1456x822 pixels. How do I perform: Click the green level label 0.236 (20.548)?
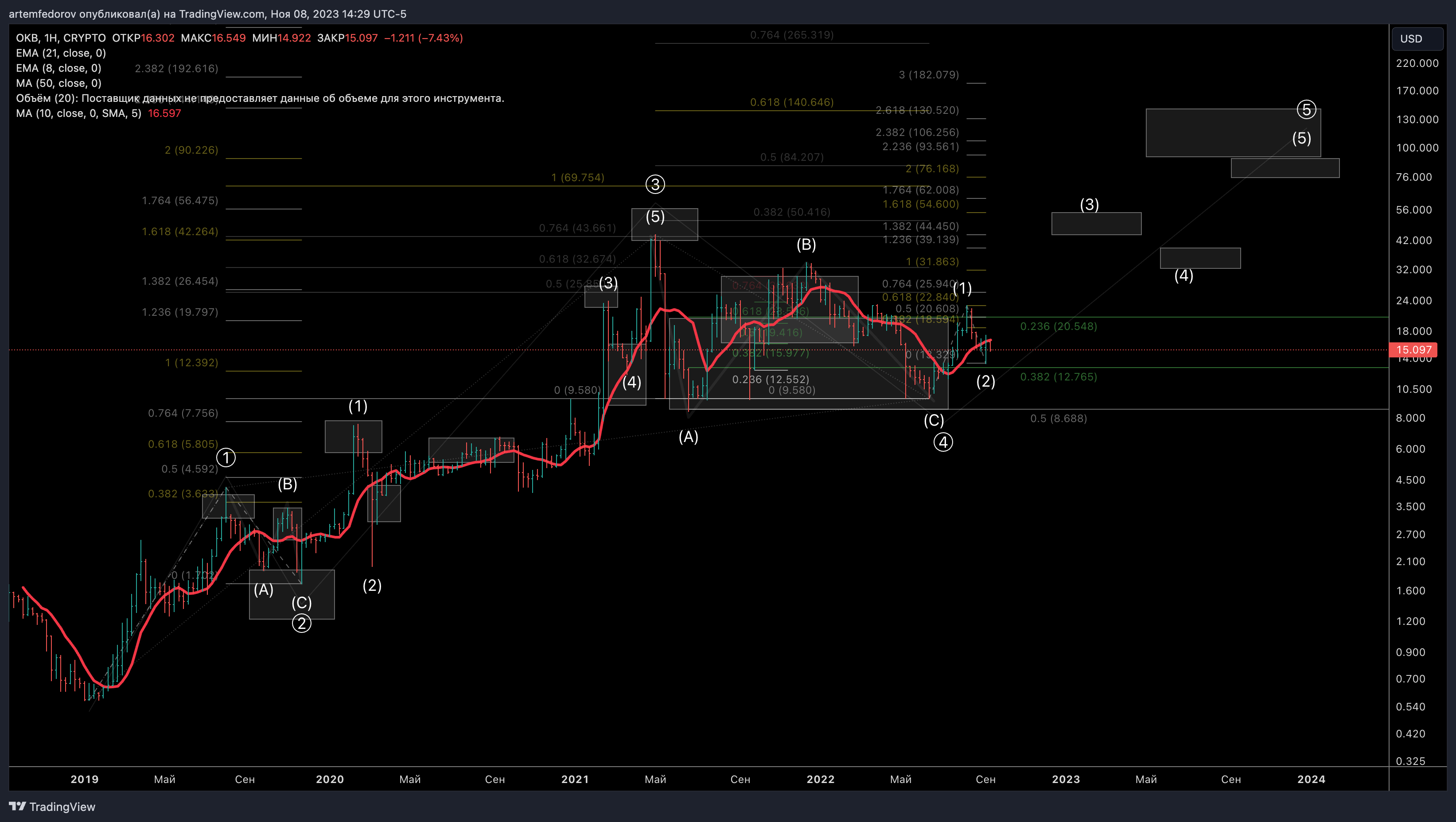click(1058, 326)
